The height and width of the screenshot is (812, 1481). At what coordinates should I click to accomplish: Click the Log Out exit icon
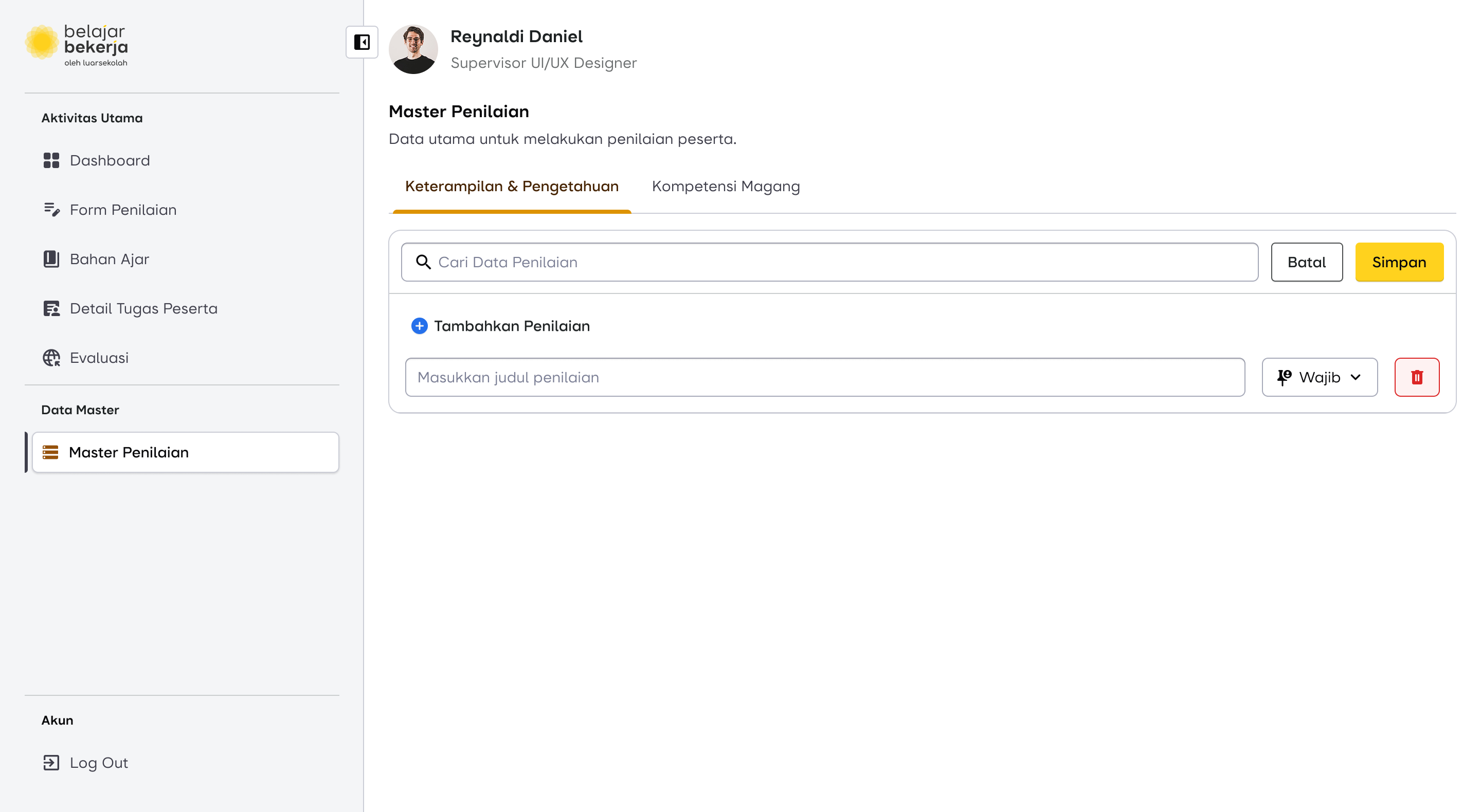tap(51, 763)
